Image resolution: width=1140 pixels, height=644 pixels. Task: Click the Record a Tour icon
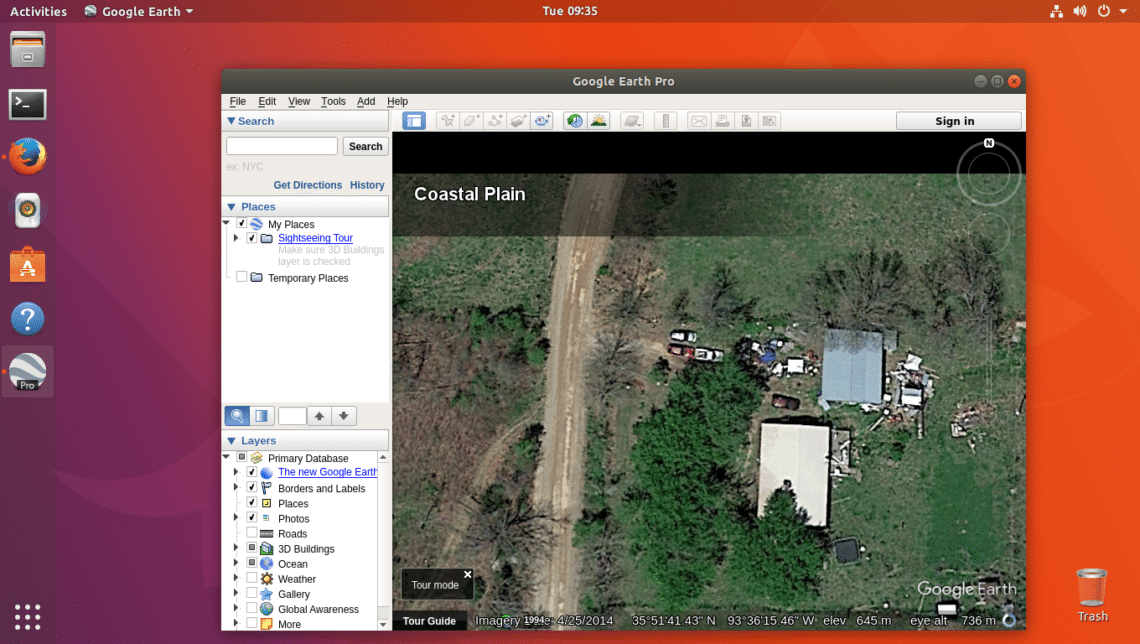(x=542, y=121)
